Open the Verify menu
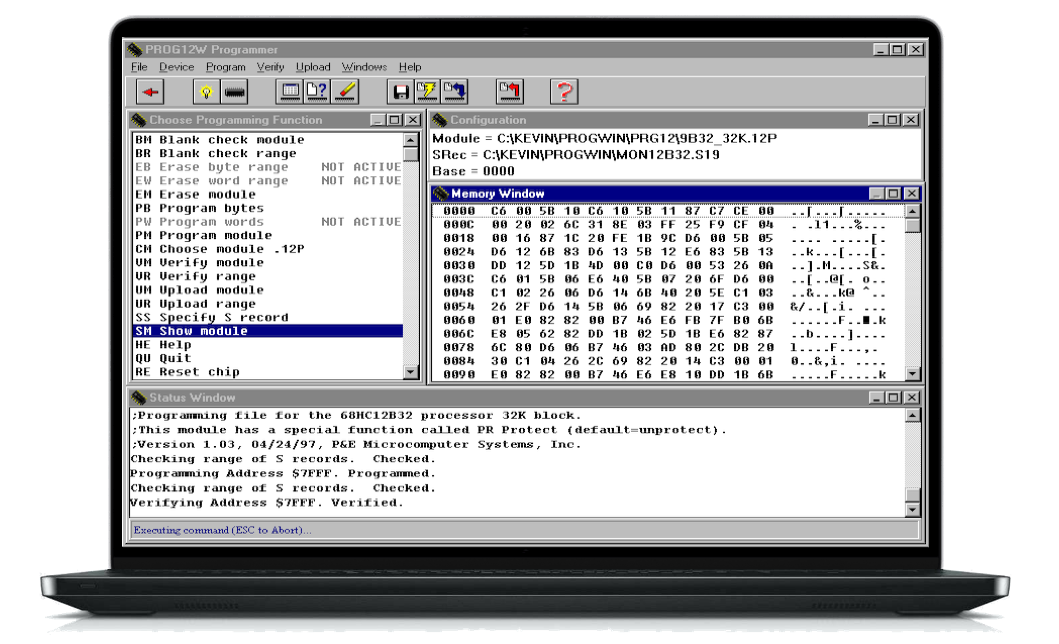The width and height of the screenshot is (1059, 644). (270, 66)
